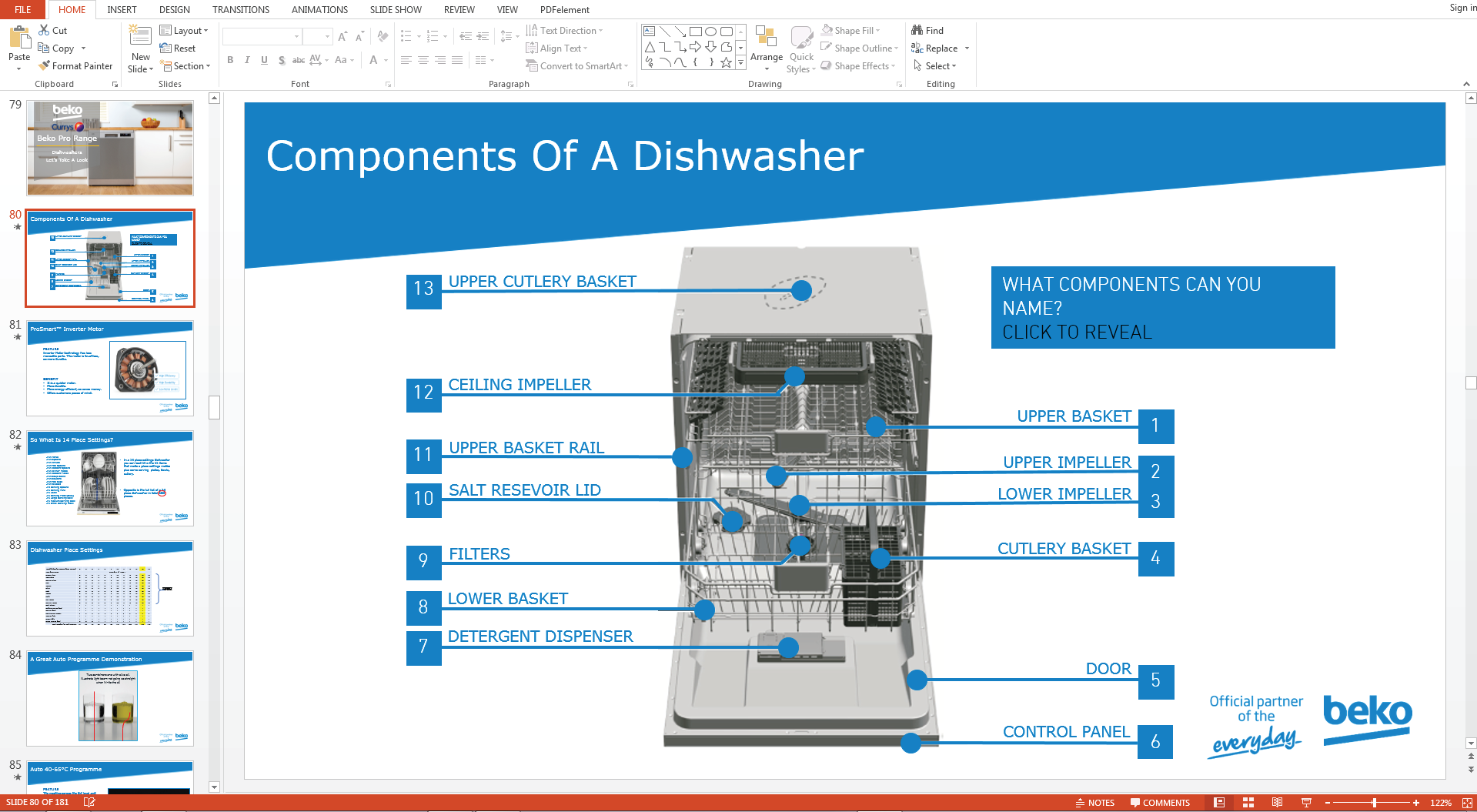The image size is (1477, 812).
Task: Click the zoom slider in status bar
Action: click(x=1373, y=802)
